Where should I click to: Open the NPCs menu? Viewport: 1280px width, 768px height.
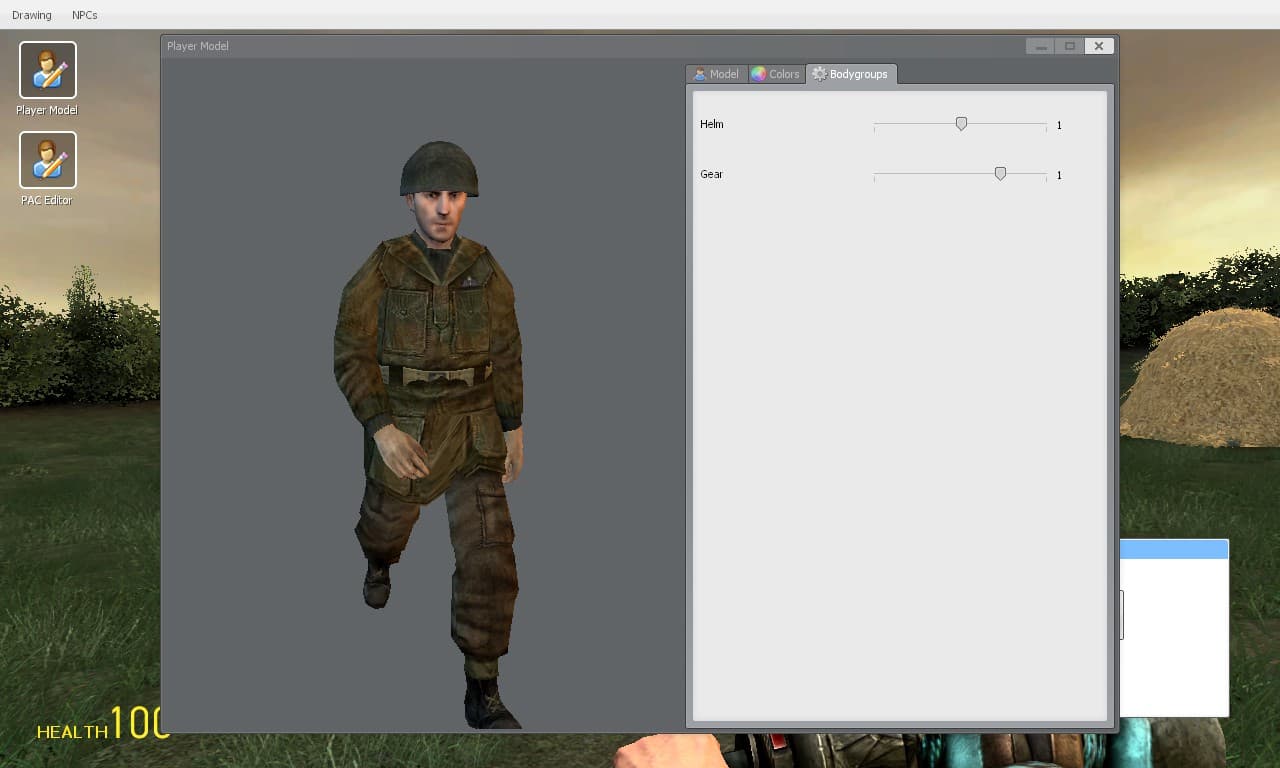(85, 15)
